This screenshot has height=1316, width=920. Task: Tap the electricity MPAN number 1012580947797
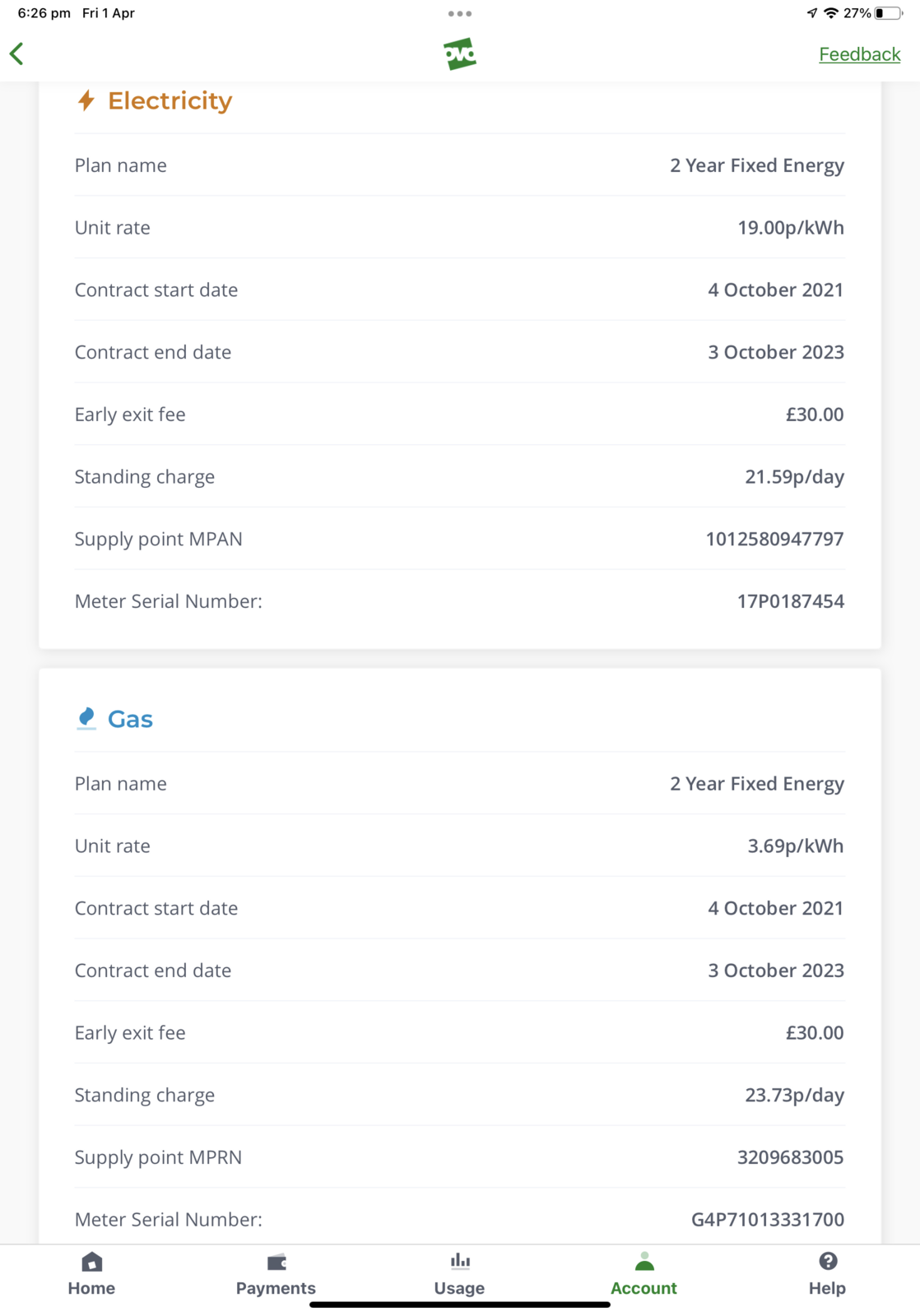[774, 539]
